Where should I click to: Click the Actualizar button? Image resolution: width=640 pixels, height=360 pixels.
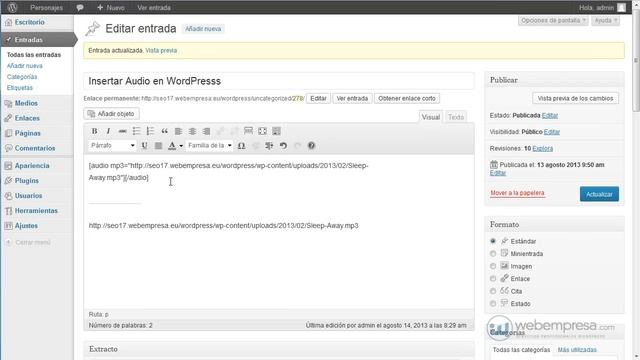point(599,194)
